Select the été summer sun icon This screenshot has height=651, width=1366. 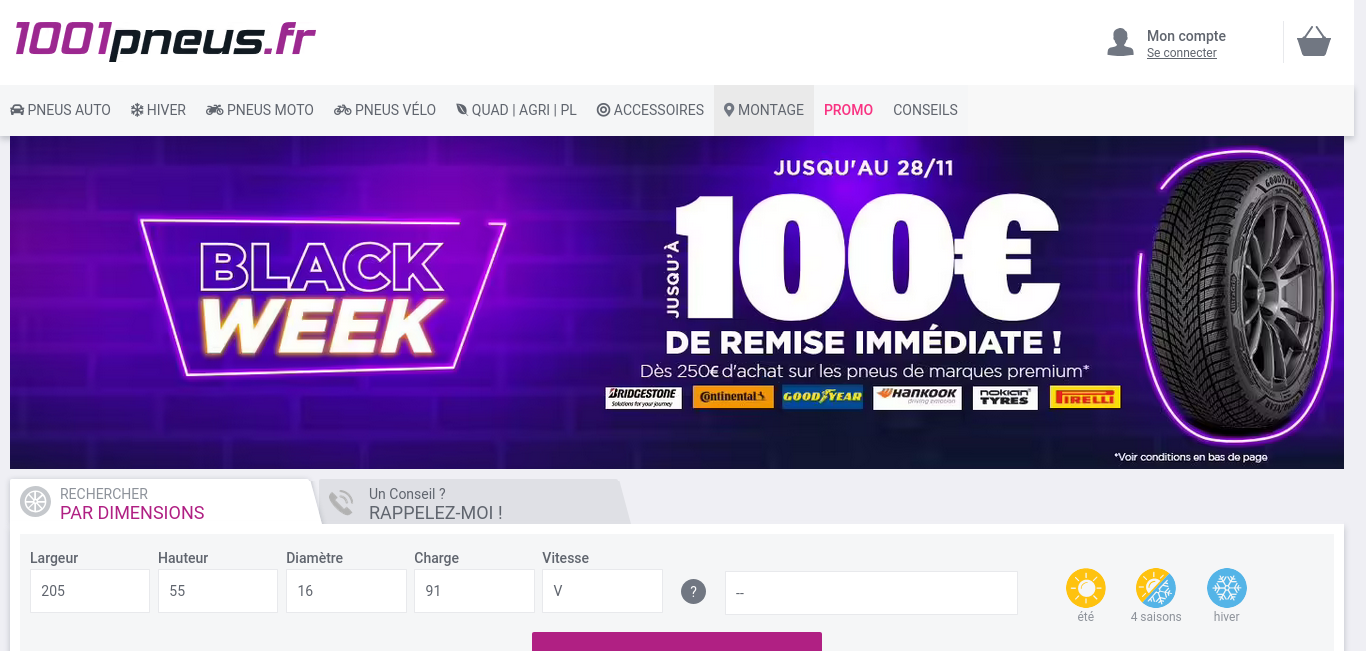(1086, 588)
